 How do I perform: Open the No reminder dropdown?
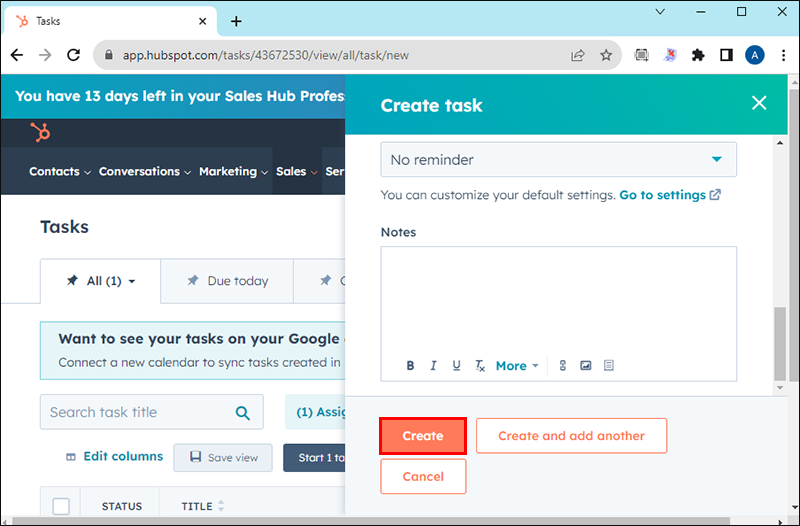(x=559, y=160)
